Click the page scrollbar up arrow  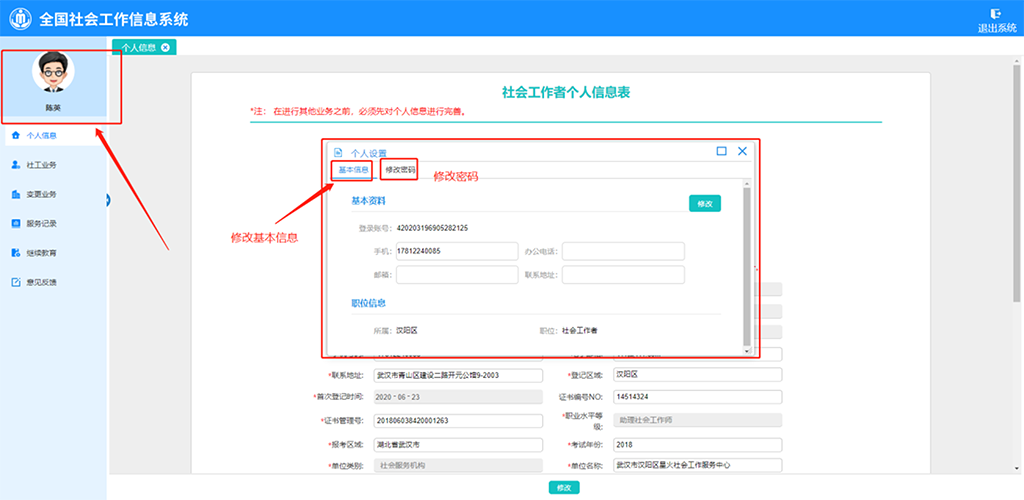1017,60
